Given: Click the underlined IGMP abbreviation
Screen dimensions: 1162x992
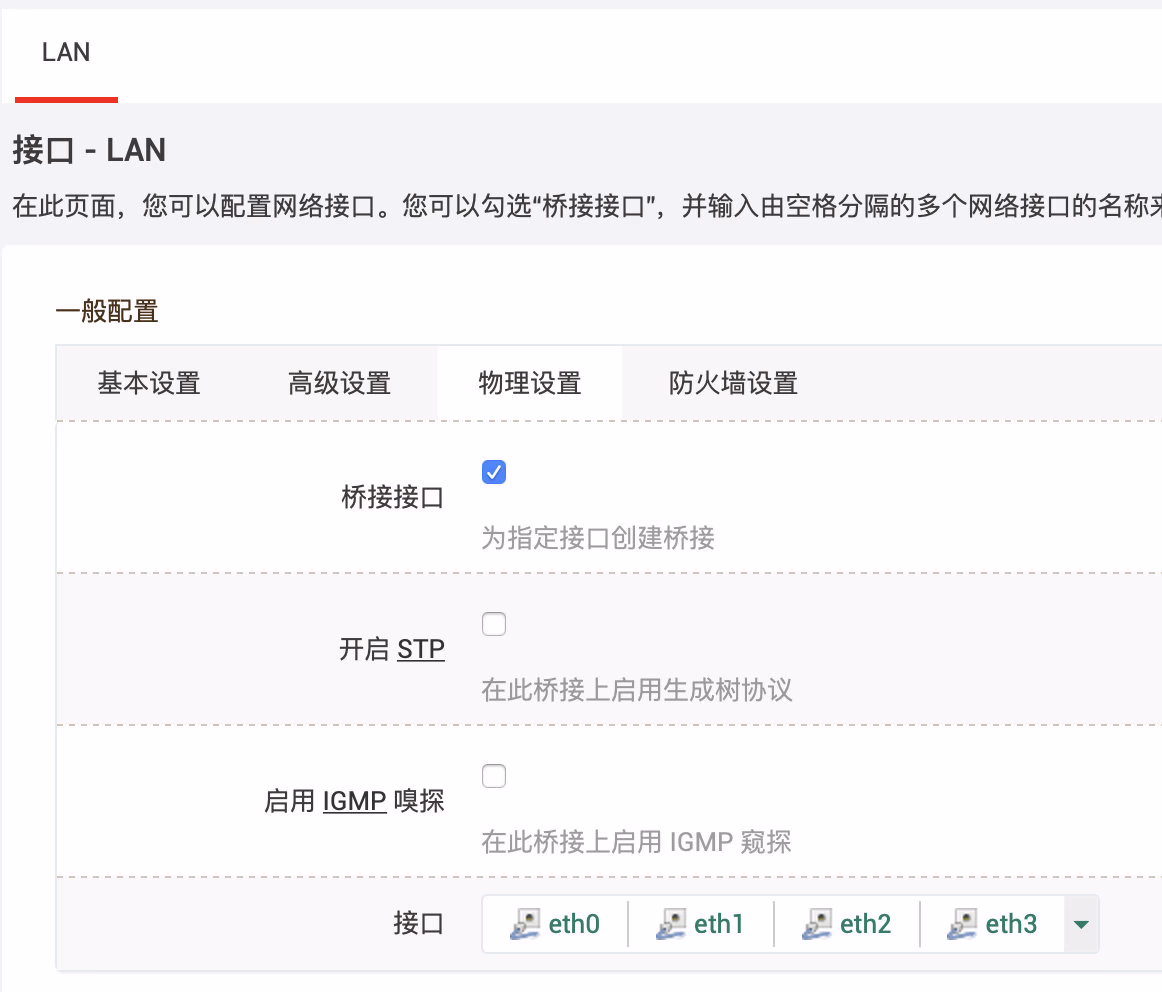Looking at the screenshot, I should [x=355, y=801].
